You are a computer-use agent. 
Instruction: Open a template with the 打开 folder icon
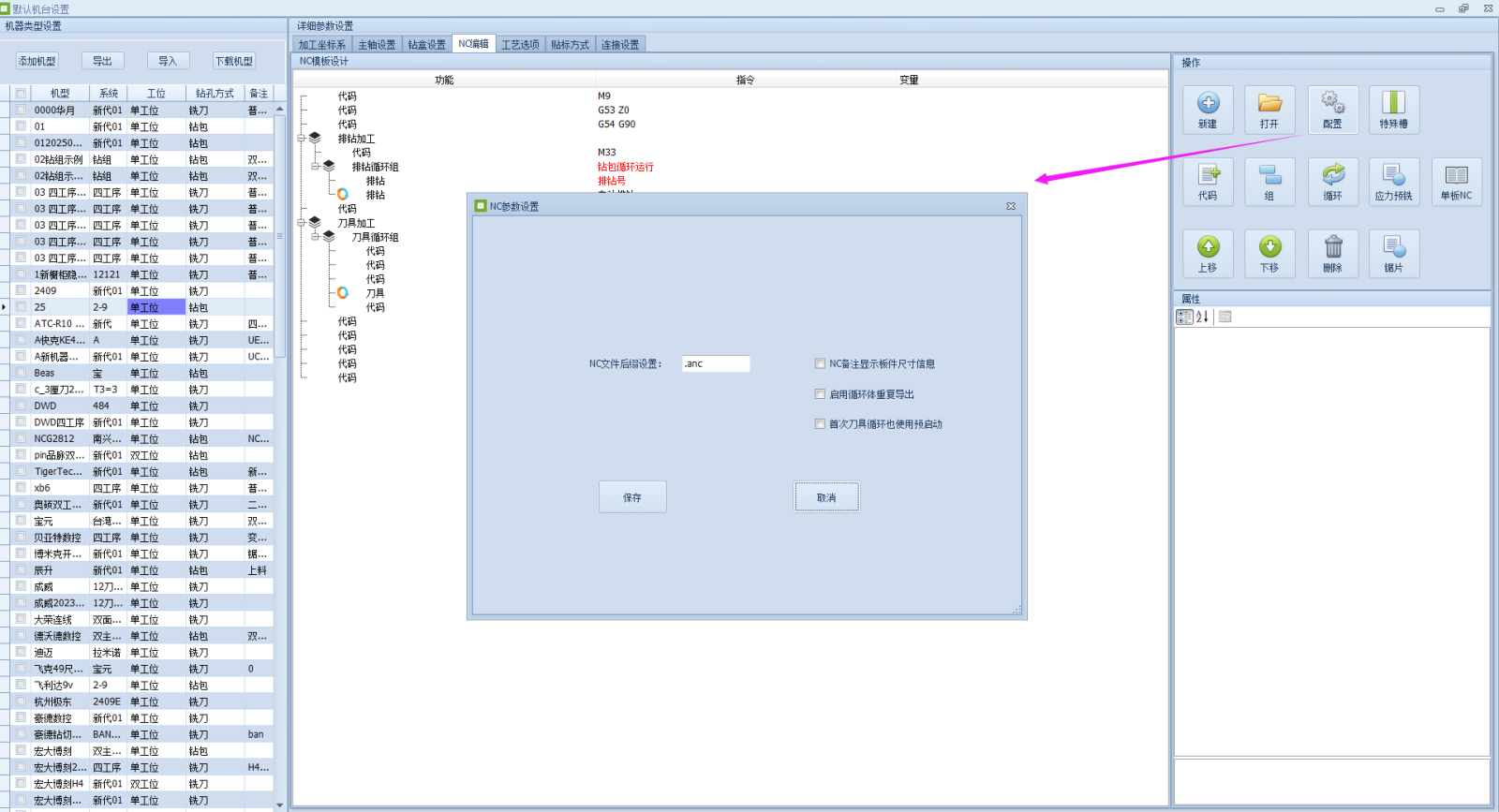click(1269, 110)
